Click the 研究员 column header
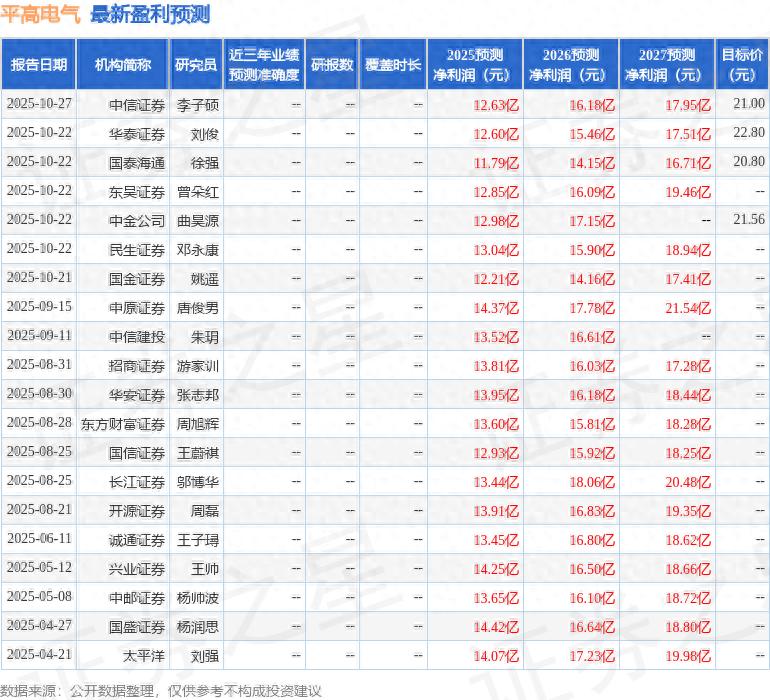 pos(196,64)
